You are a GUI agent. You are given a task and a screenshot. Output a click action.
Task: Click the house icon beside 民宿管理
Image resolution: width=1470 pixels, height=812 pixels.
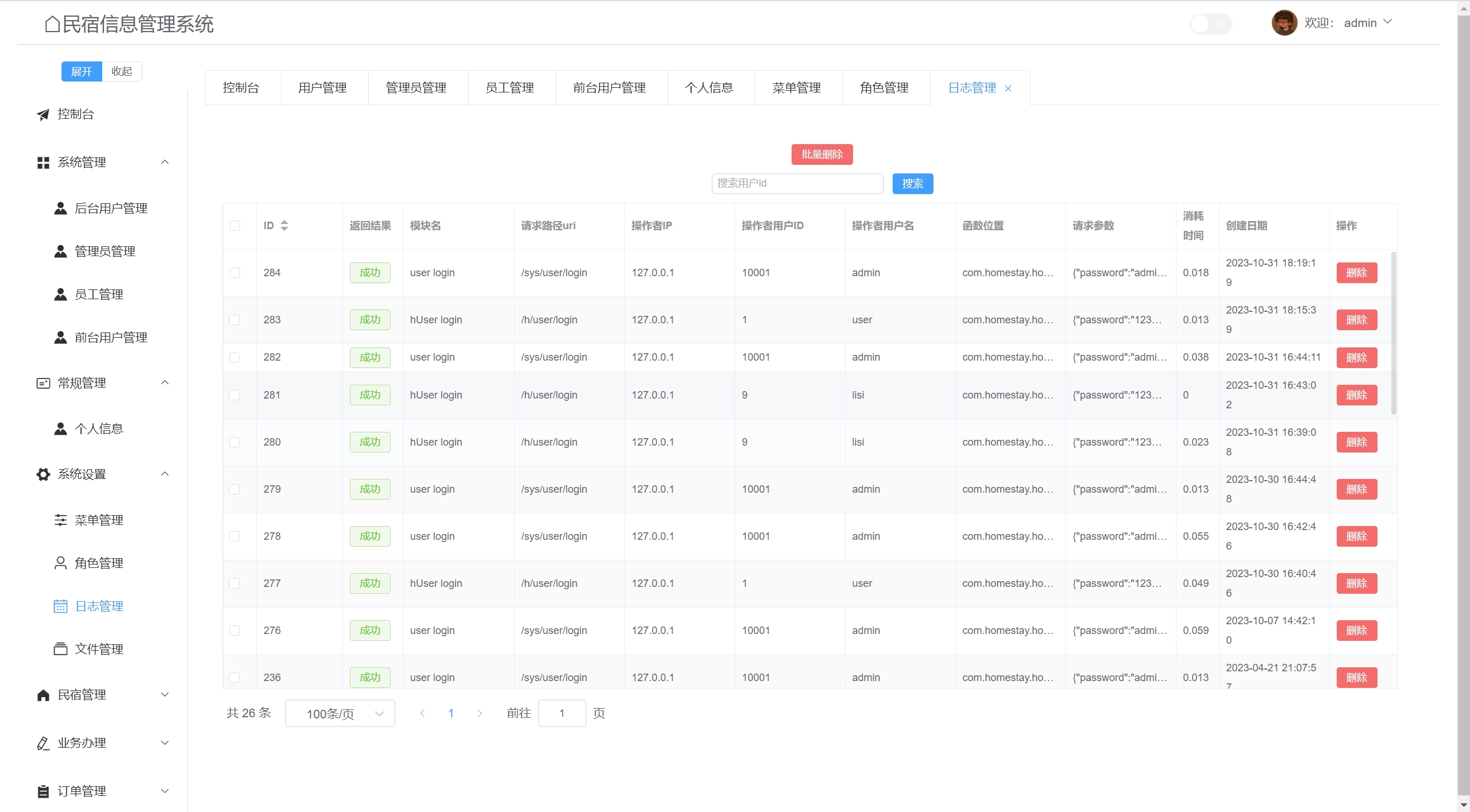pos(43,695)
